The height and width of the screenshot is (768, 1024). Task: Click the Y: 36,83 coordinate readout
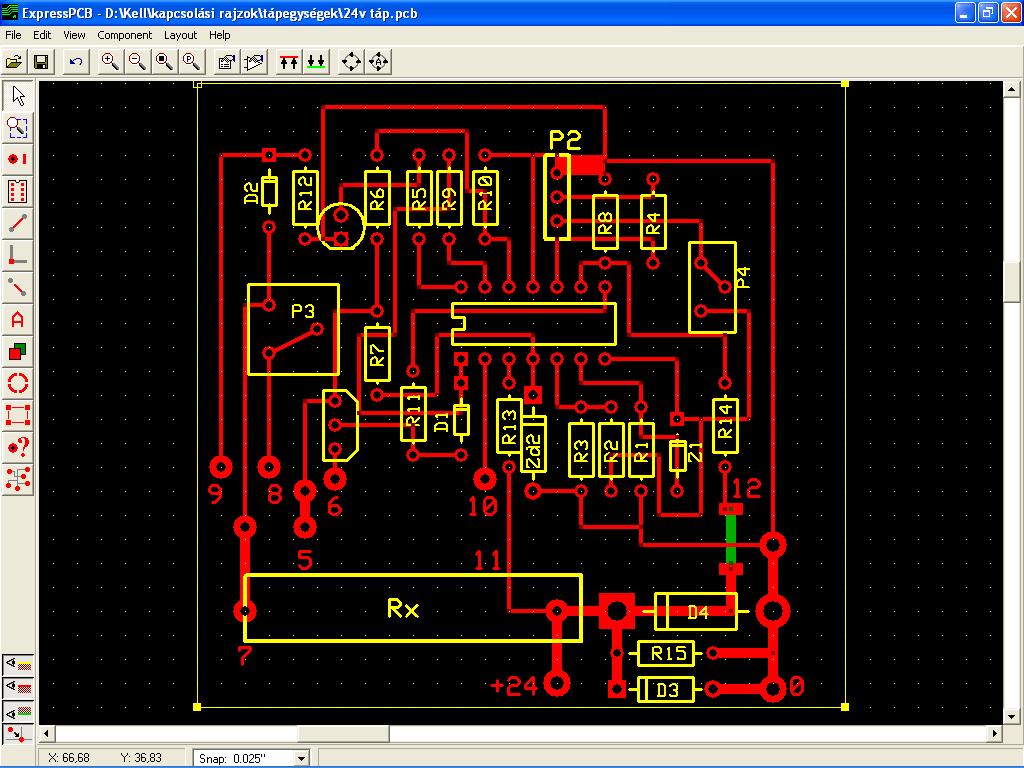(x=140, y=758)
